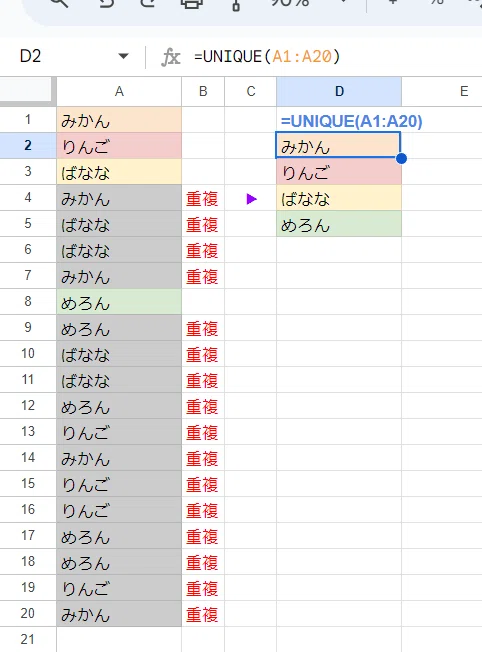
Task: Click the formula bar with =UNIQUE(A1:A20)
Action: pos(267,56)
